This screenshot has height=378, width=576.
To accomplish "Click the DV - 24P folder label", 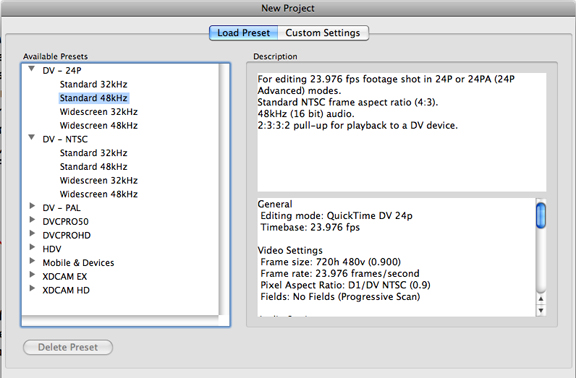I will [x=62, y=71].
